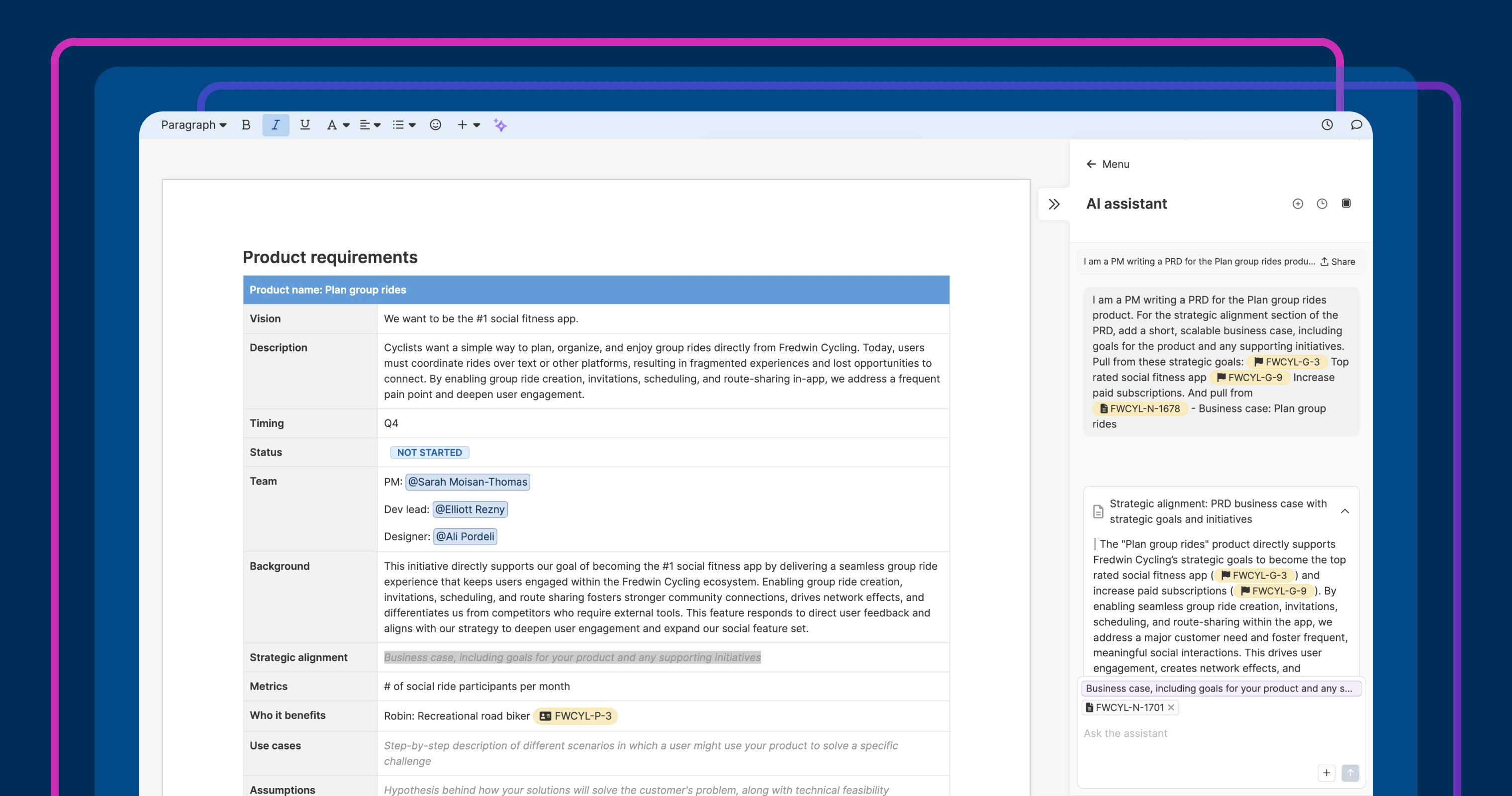This screenshot has height=796, width=1512.
Task: Start a new AI assistant chat
Action: 1298,203
